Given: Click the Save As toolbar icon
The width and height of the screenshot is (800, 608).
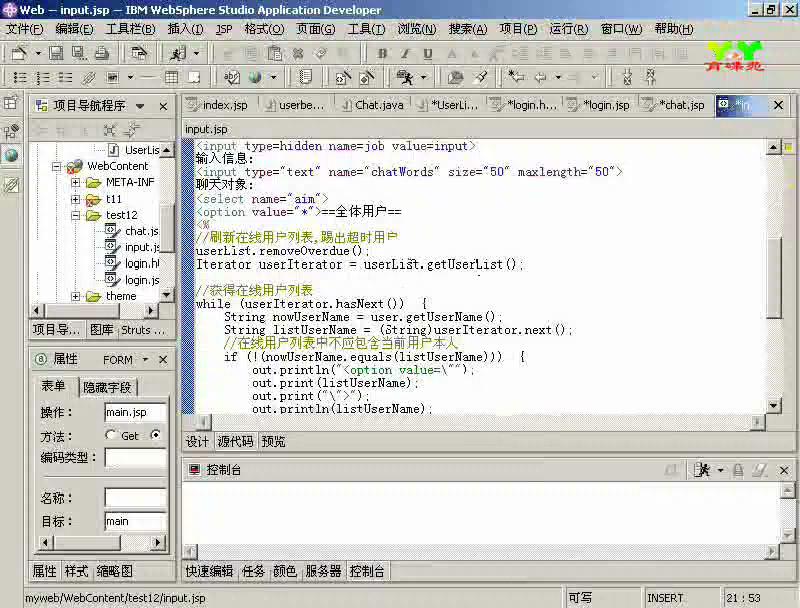Looking at the screenshot, I should pyautogui.click(x=79, y=53).
